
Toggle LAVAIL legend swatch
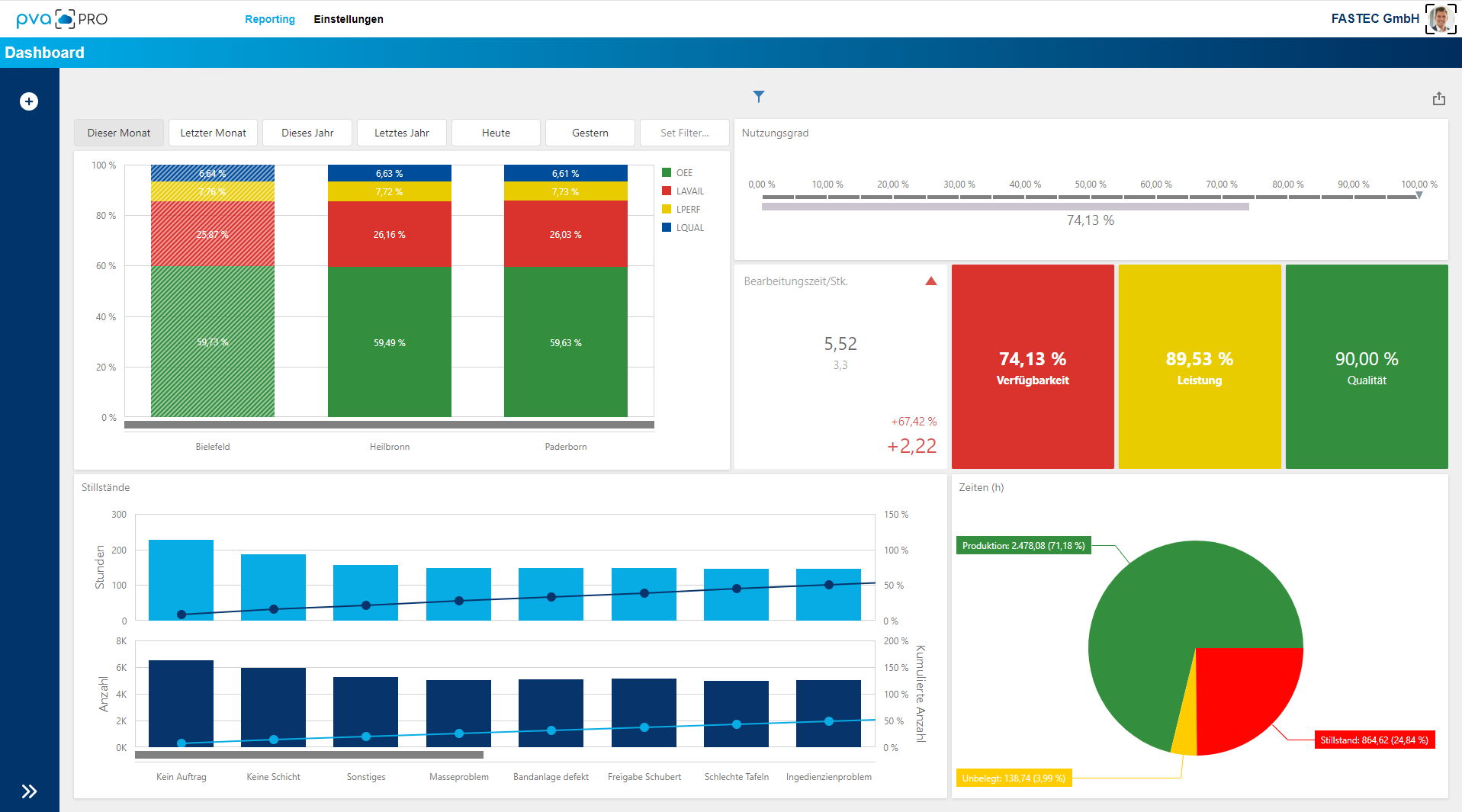667,191
